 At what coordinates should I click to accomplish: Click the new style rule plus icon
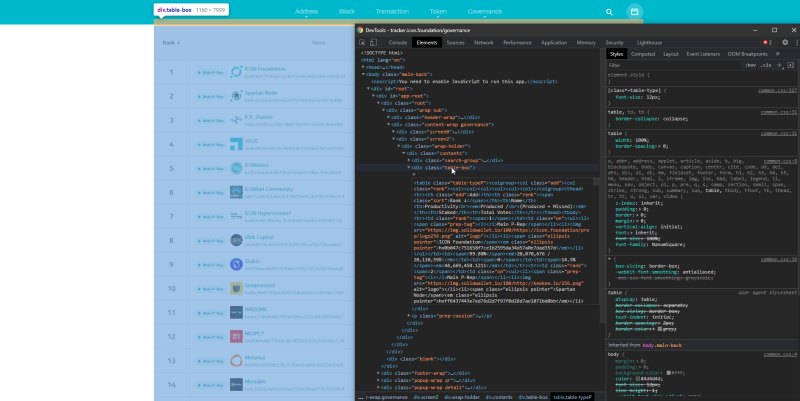point(779,65)
